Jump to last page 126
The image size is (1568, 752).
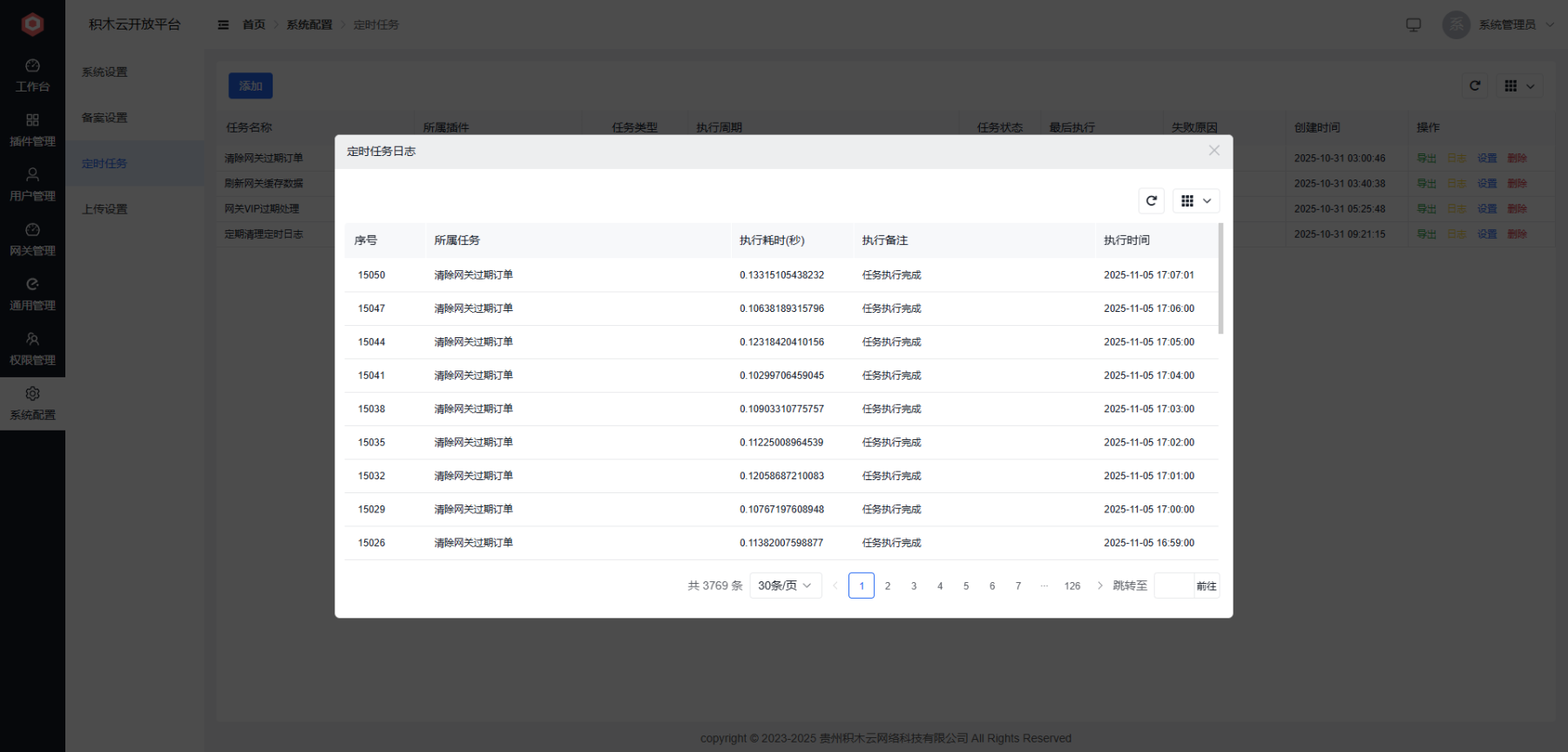1071,586
